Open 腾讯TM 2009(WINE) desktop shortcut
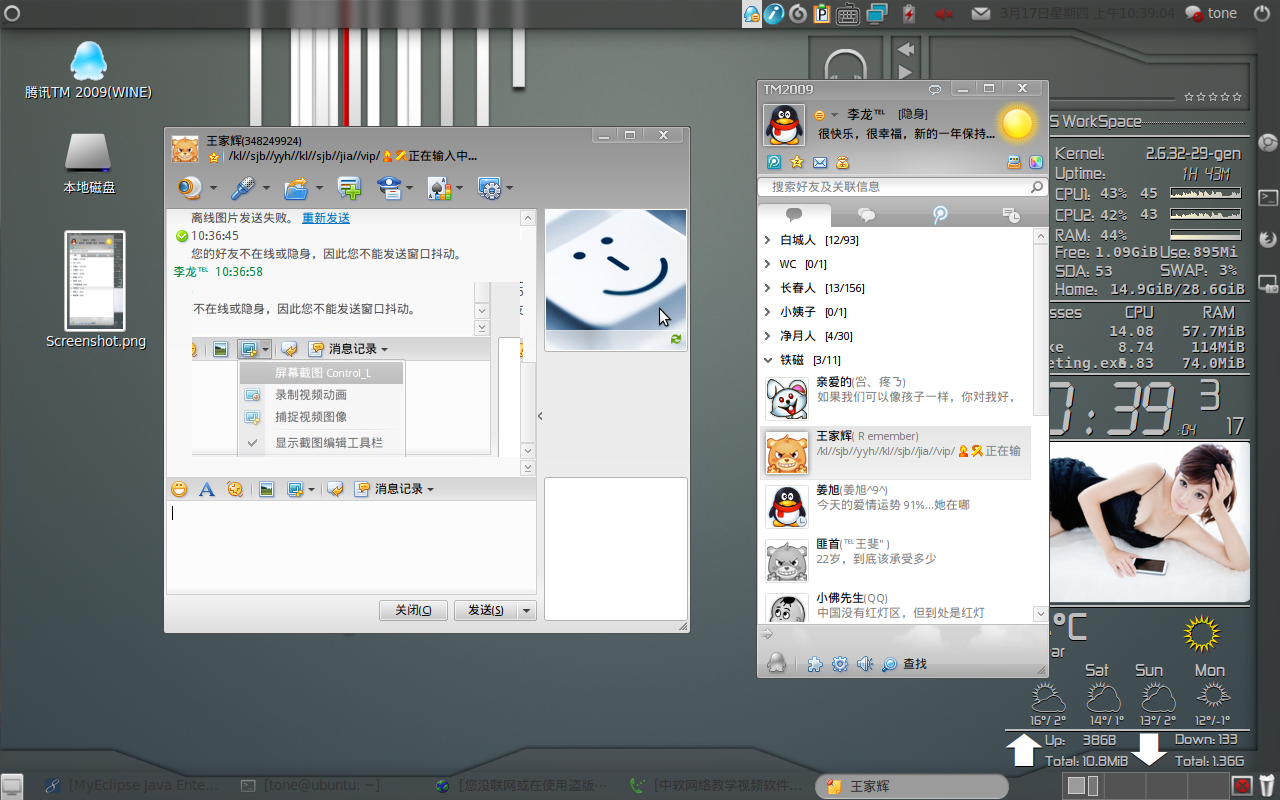This screenshot has width=1280, height=800. point(88,70)
